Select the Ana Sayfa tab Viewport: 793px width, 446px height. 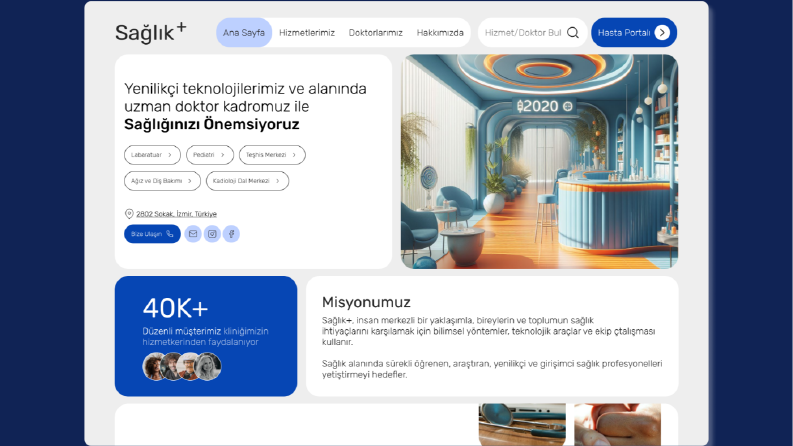pyautogui.click(x=244, y=32)
